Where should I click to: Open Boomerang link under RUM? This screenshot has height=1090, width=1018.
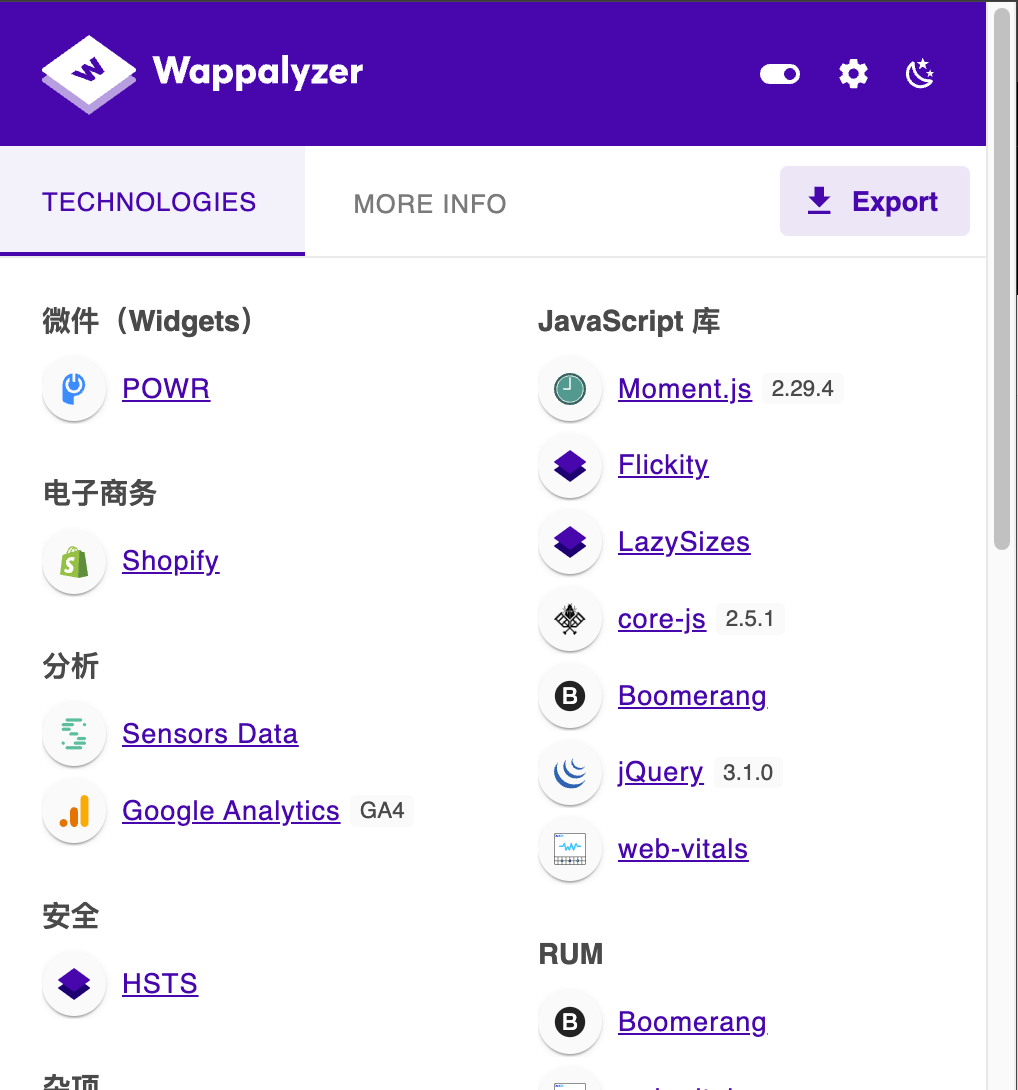693,1023
